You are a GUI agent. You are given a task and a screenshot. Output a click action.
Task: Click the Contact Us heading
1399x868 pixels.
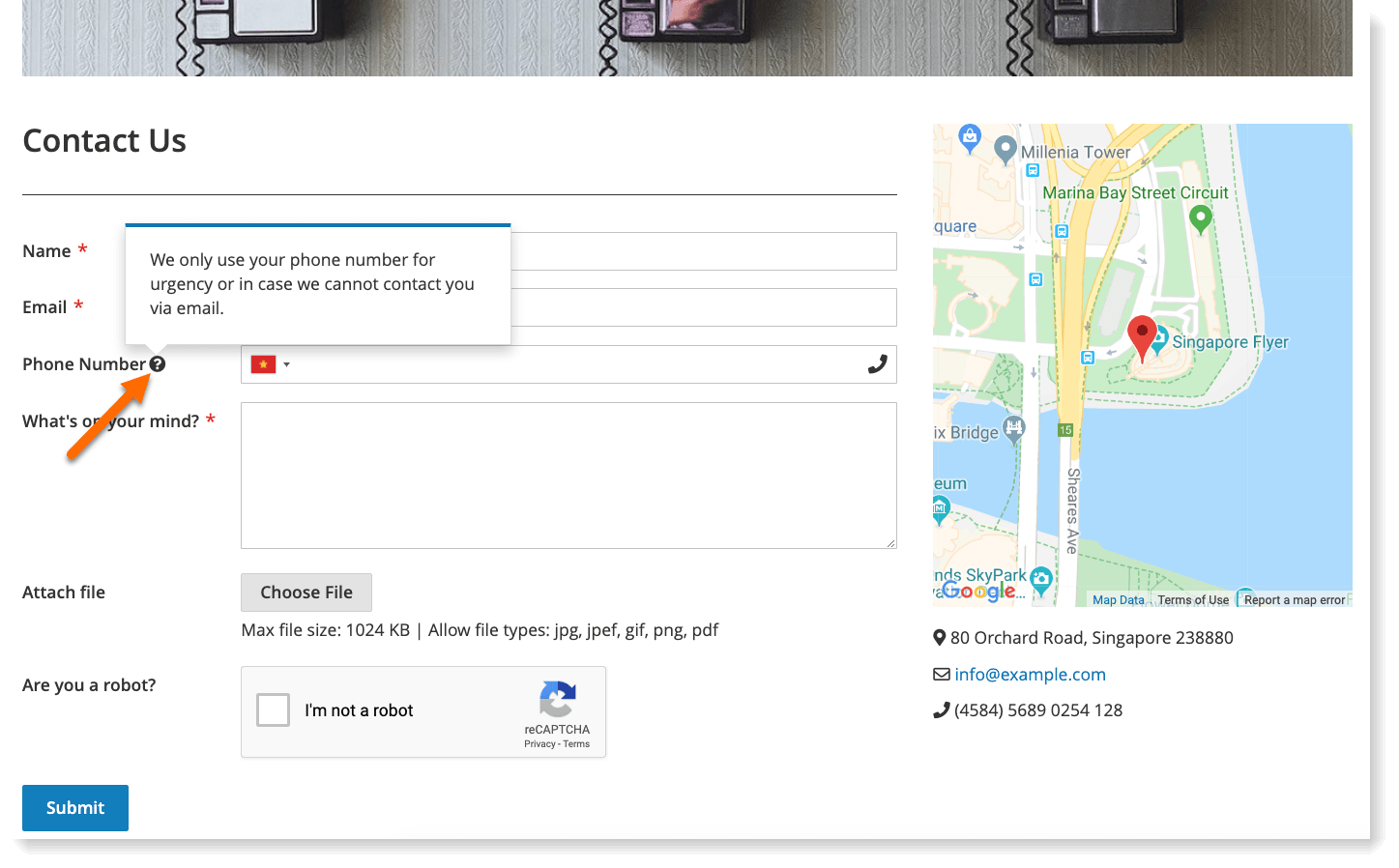click(104, 141)
